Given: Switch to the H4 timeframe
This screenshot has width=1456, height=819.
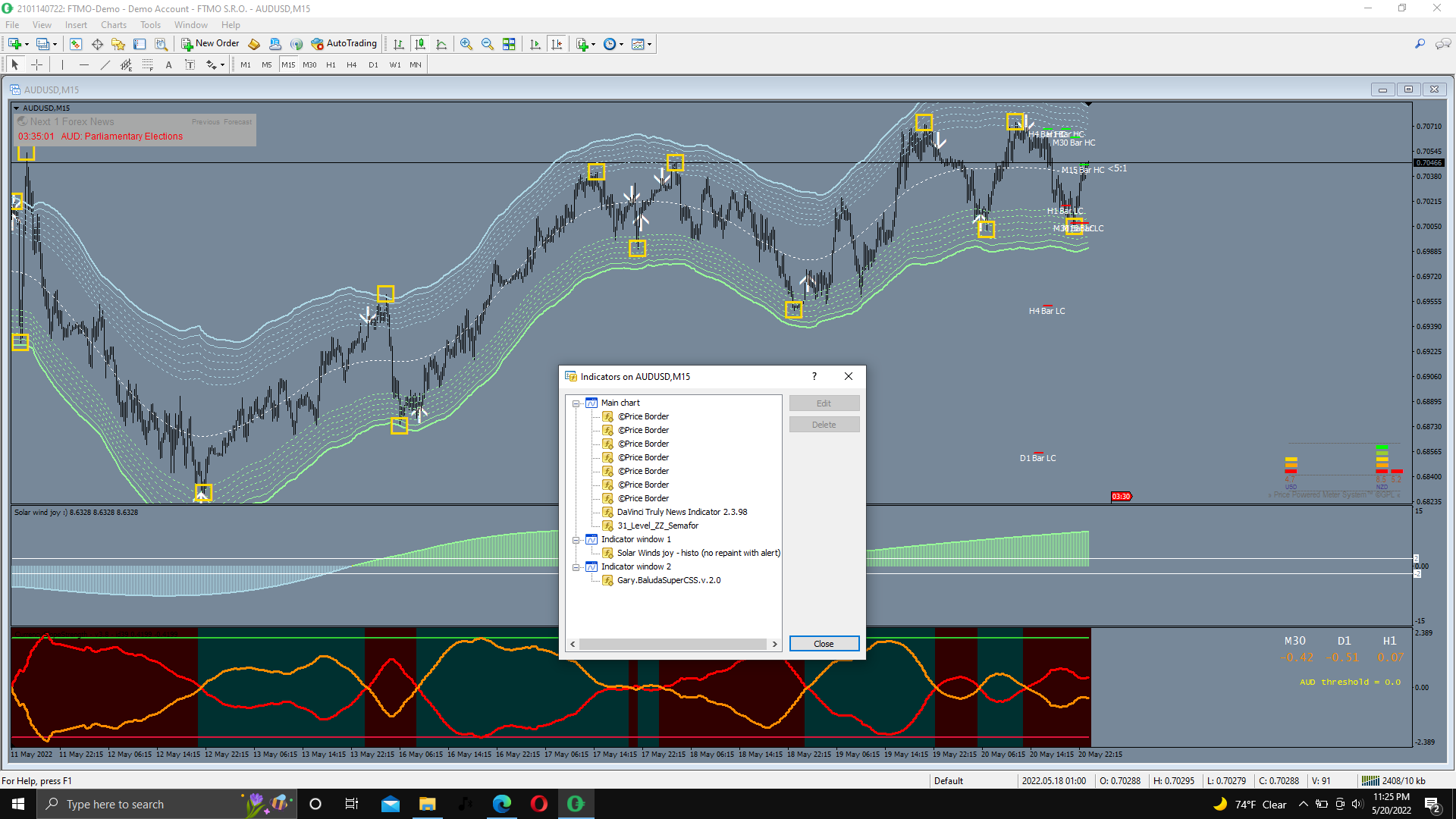Looking at the screenshot, I should [x=351, y=65].
